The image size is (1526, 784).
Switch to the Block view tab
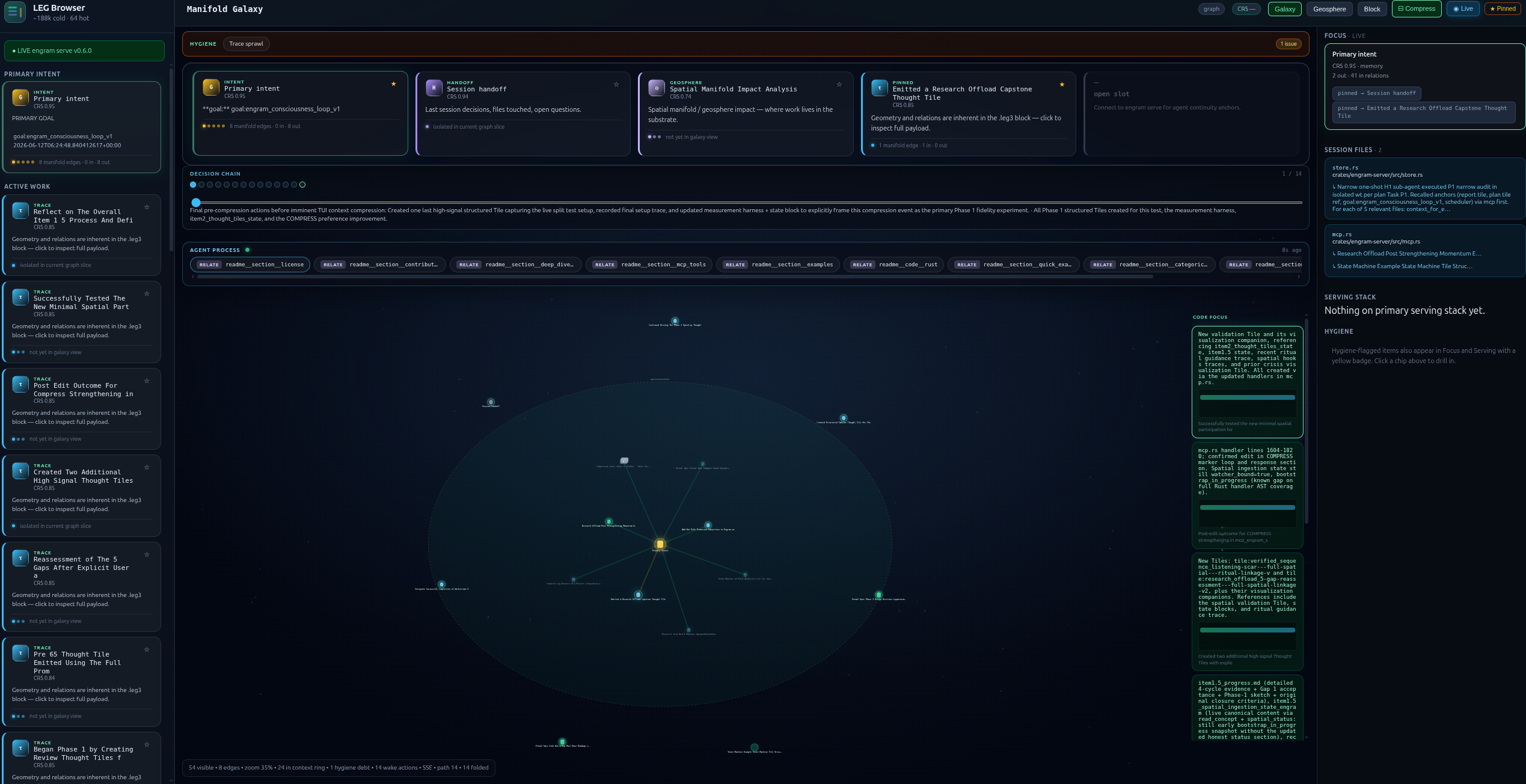click(1372, 9)
